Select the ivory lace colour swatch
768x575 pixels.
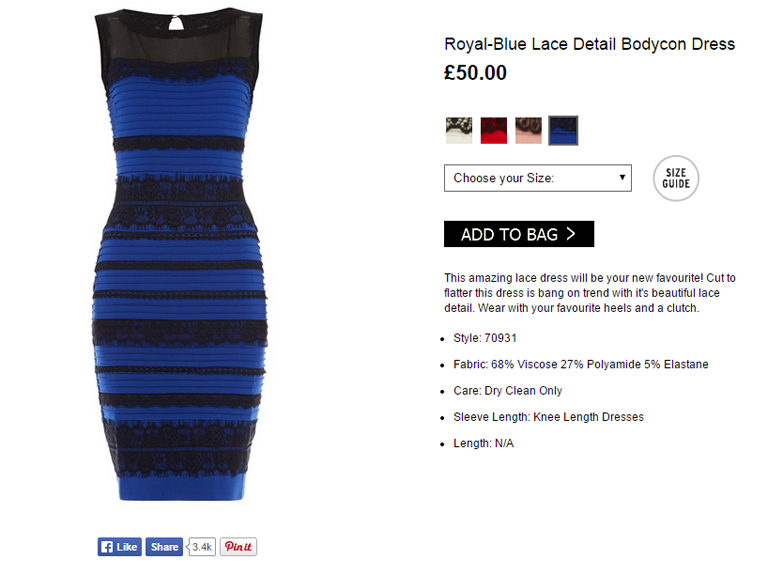click(458, 130)
